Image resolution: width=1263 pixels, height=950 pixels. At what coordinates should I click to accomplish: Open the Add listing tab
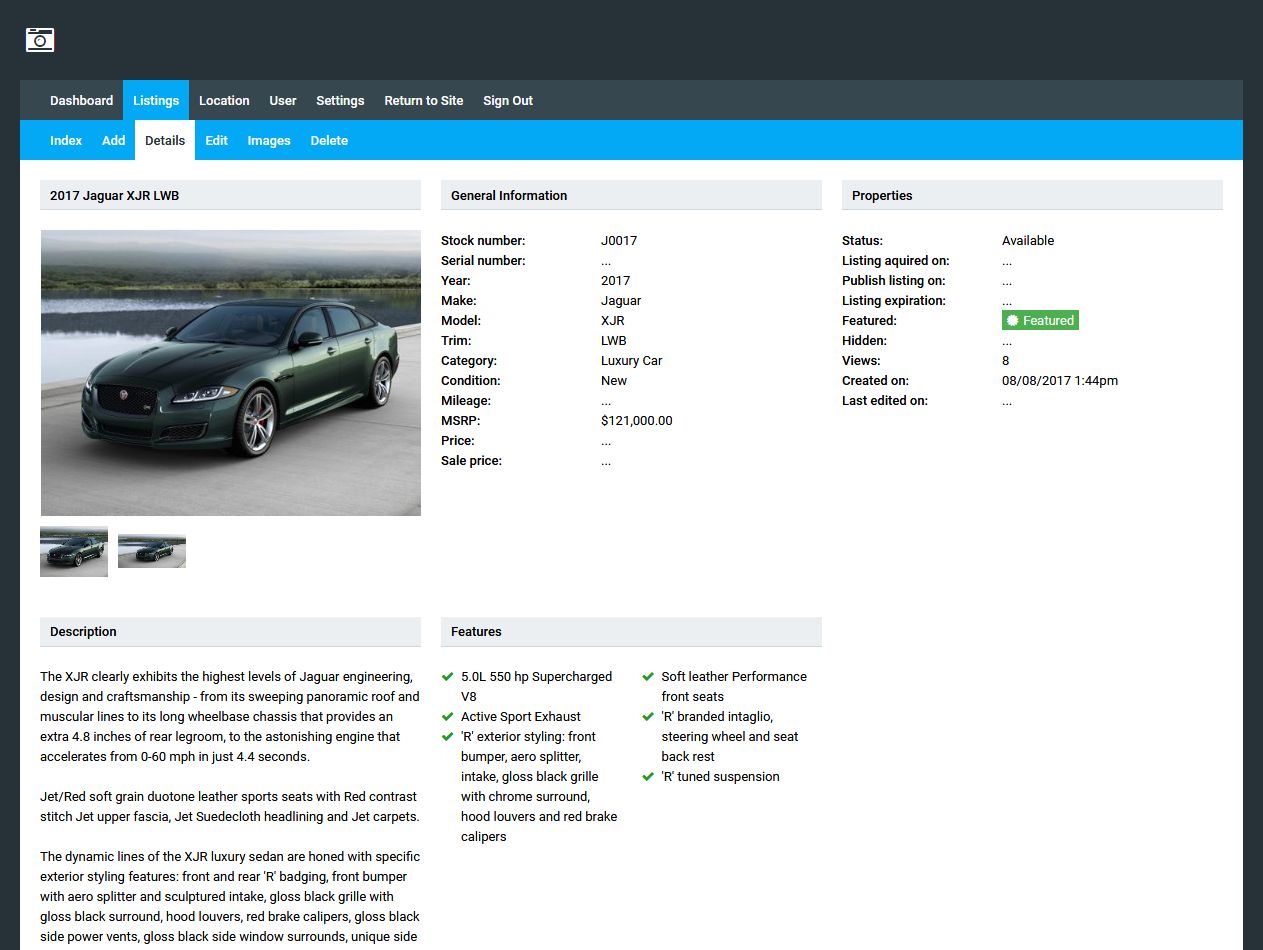pos(114,141)
